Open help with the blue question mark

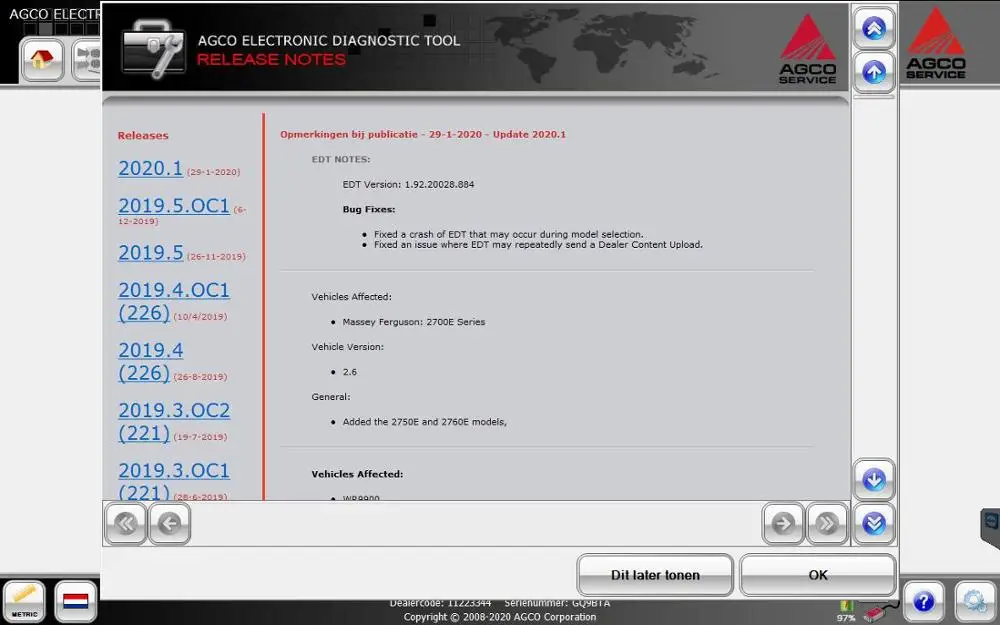(x=924, y=601)
